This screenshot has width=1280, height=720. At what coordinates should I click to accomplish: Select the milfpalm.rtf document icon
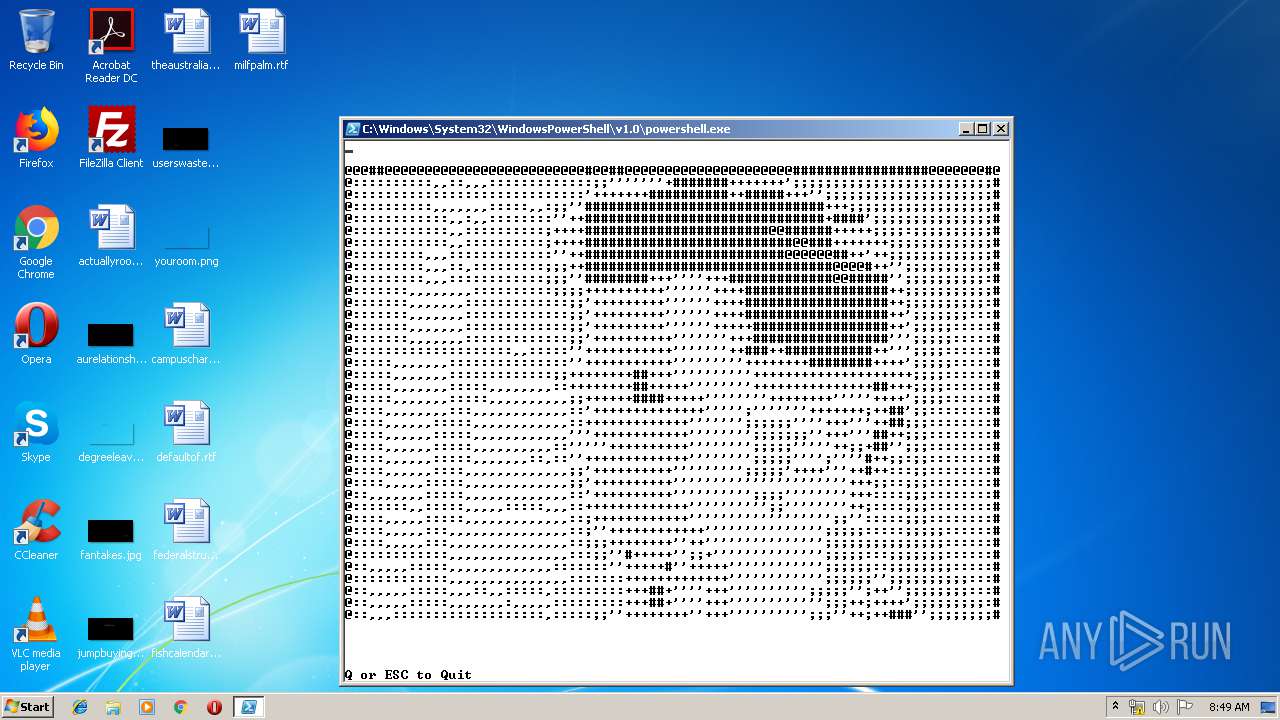(x=261, y=40)
